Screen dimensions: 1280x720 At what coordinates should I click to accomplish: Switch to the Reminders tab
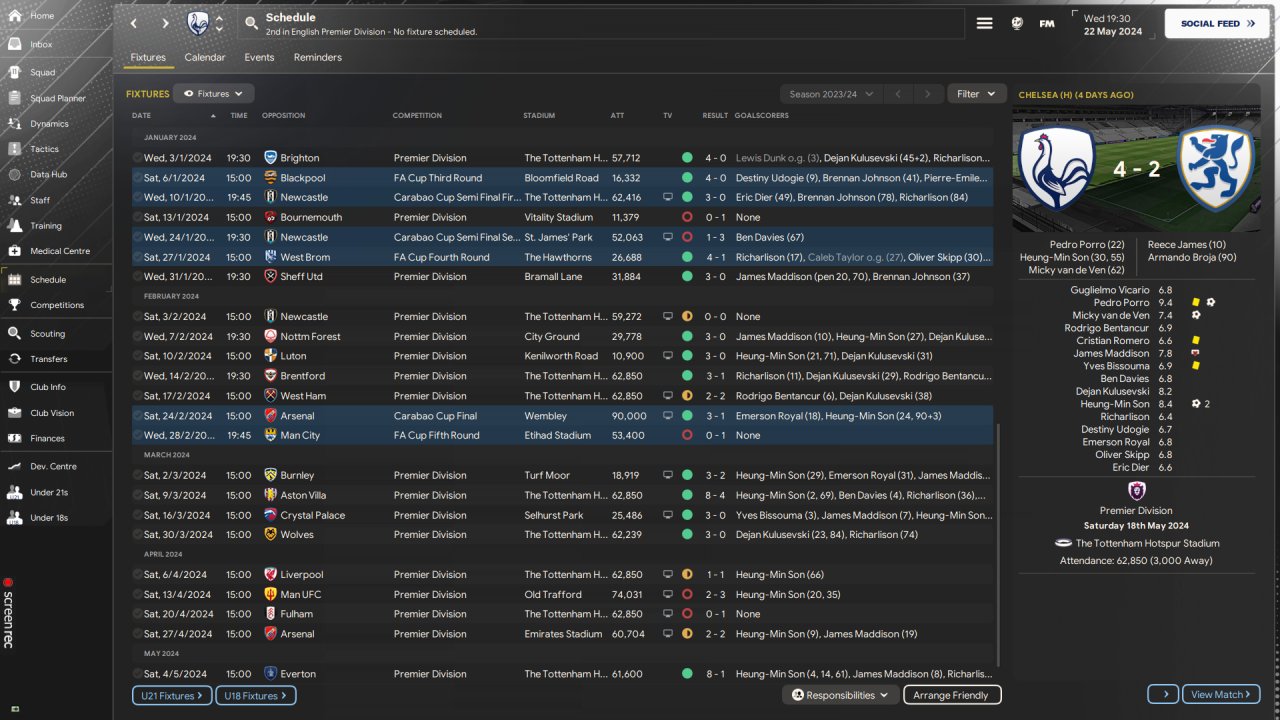tap(318, 57)
